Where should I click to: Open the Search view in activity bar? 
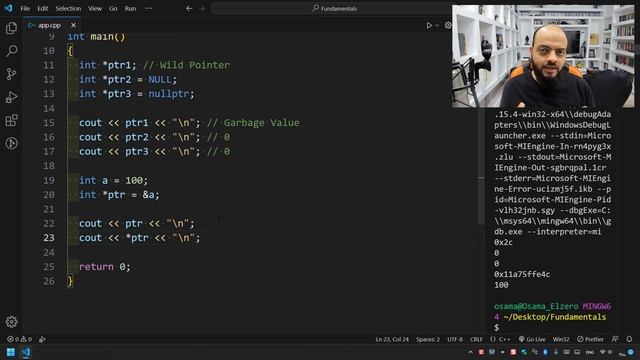coord(11,51)
